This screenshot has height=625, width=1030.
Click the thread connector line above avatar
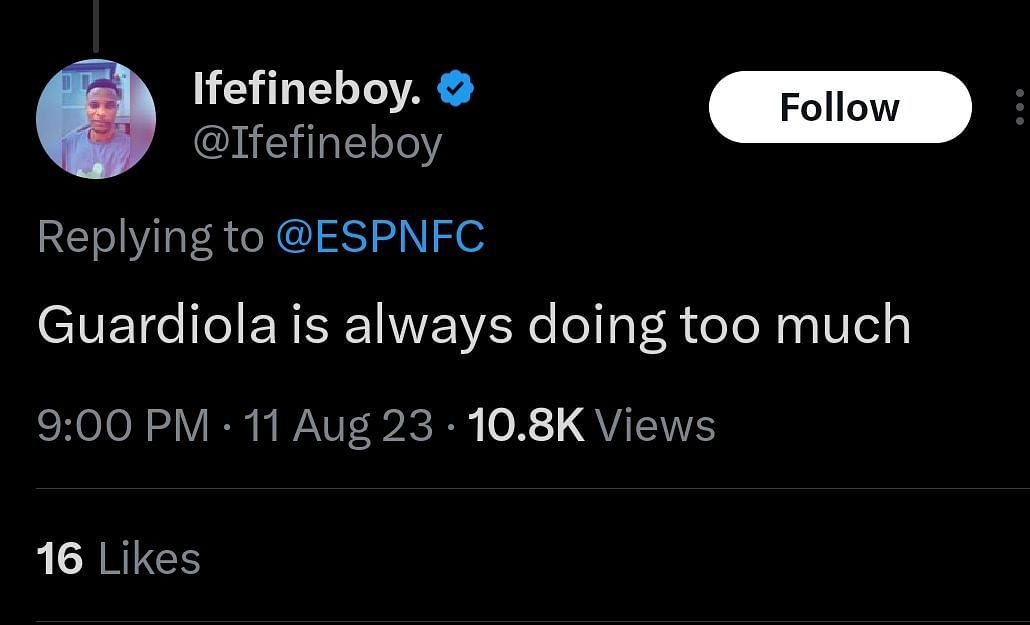coord(96,25)
